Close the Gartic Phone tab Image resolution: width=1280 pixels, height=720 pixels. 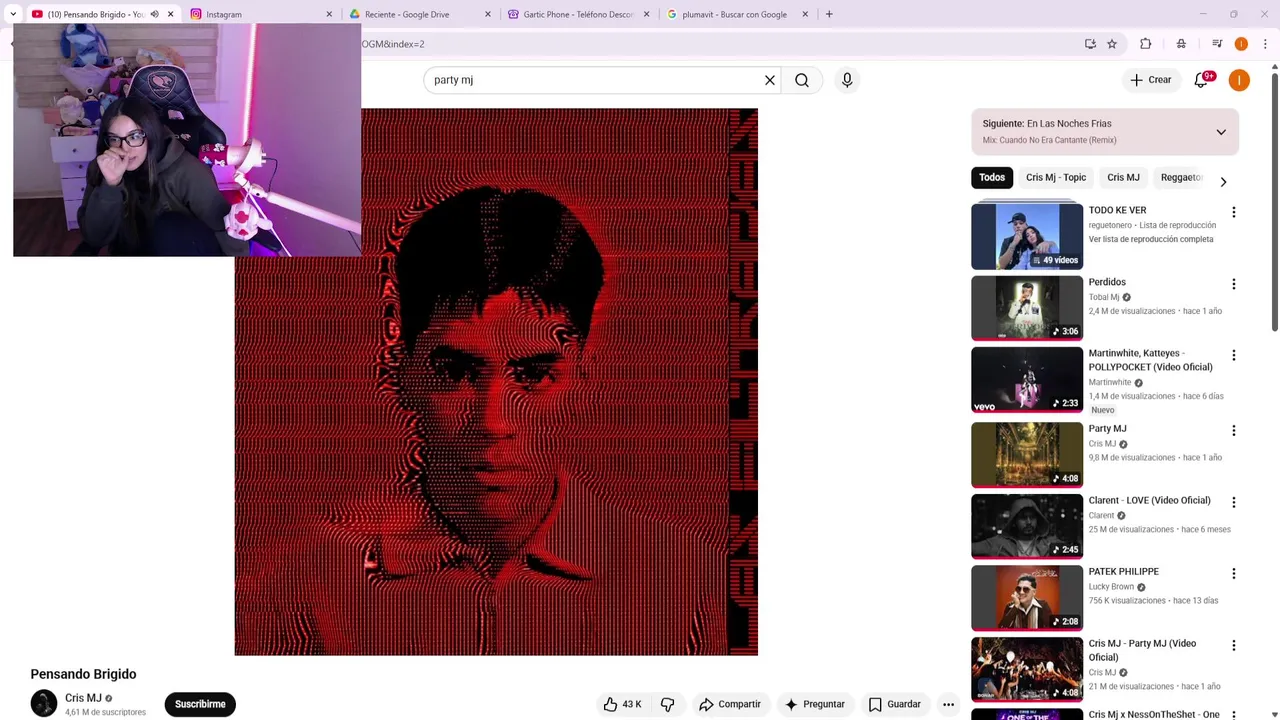pyautogui.click(x=646, y=14)
